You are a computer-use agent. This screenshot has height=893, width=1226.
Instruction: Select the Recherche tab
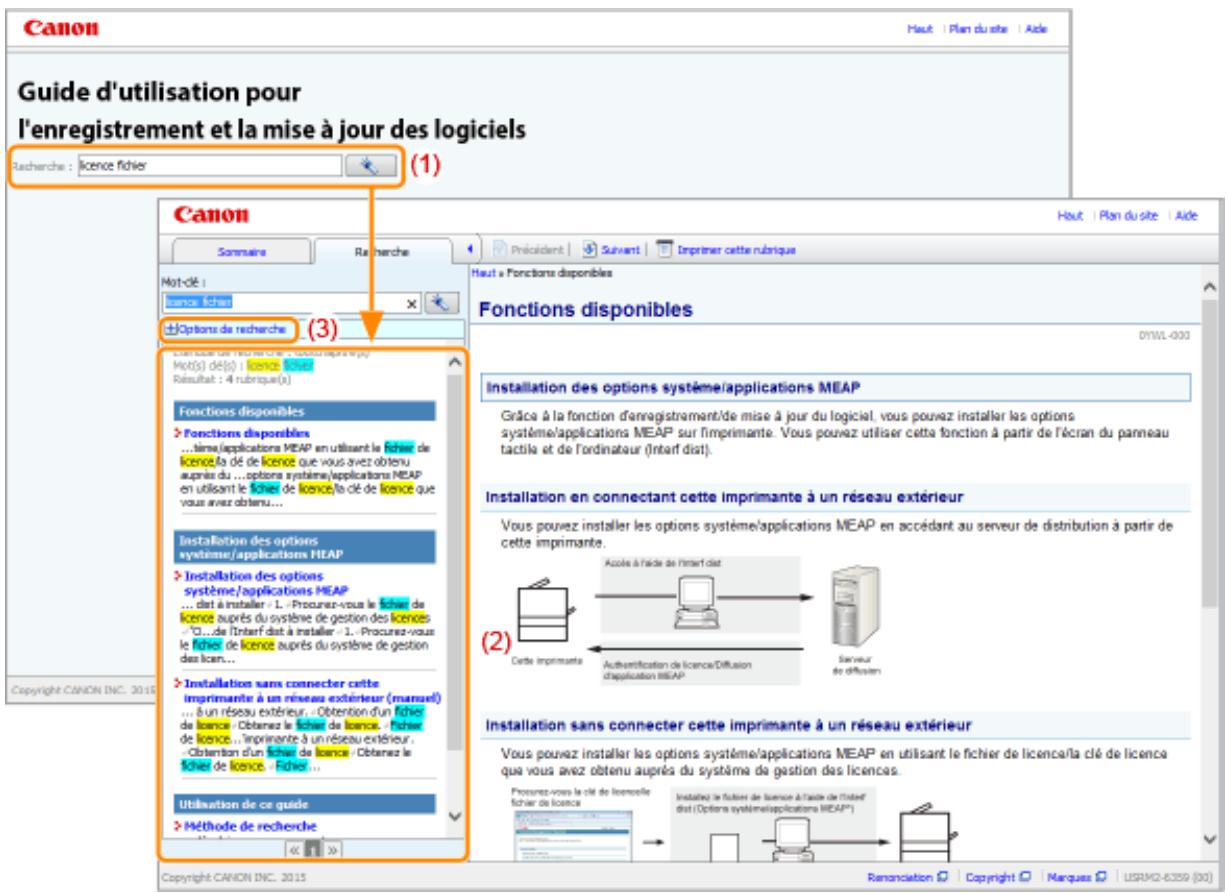pos(384,253)
